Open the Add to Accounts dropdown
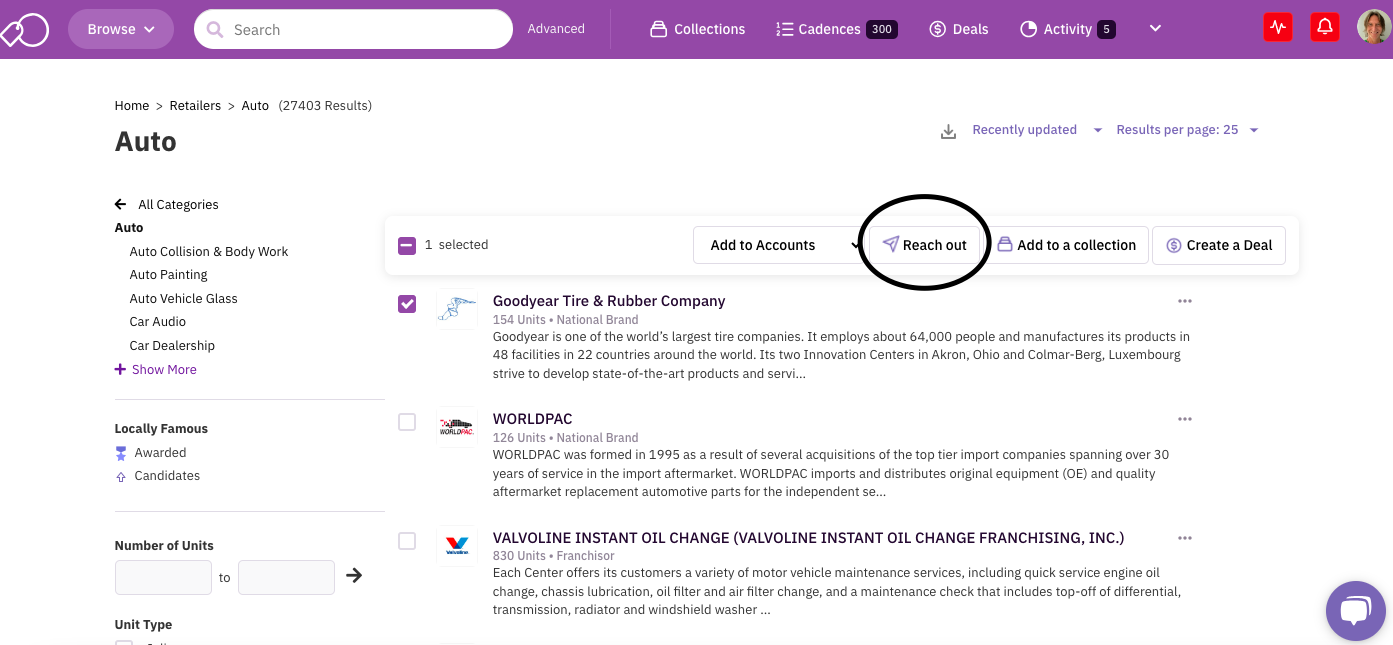 coord(778,245)
